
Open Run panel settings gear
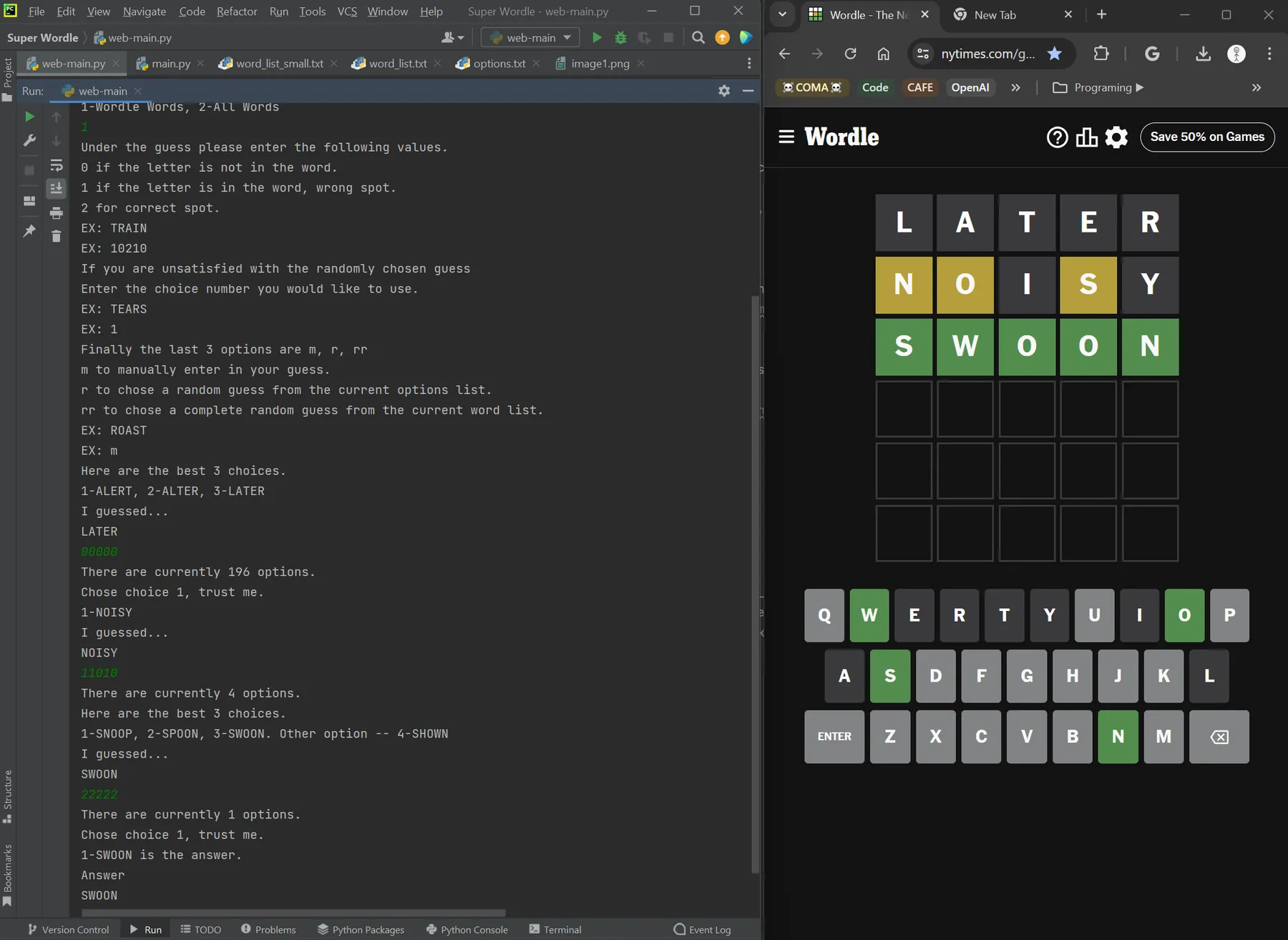point(724,91)
